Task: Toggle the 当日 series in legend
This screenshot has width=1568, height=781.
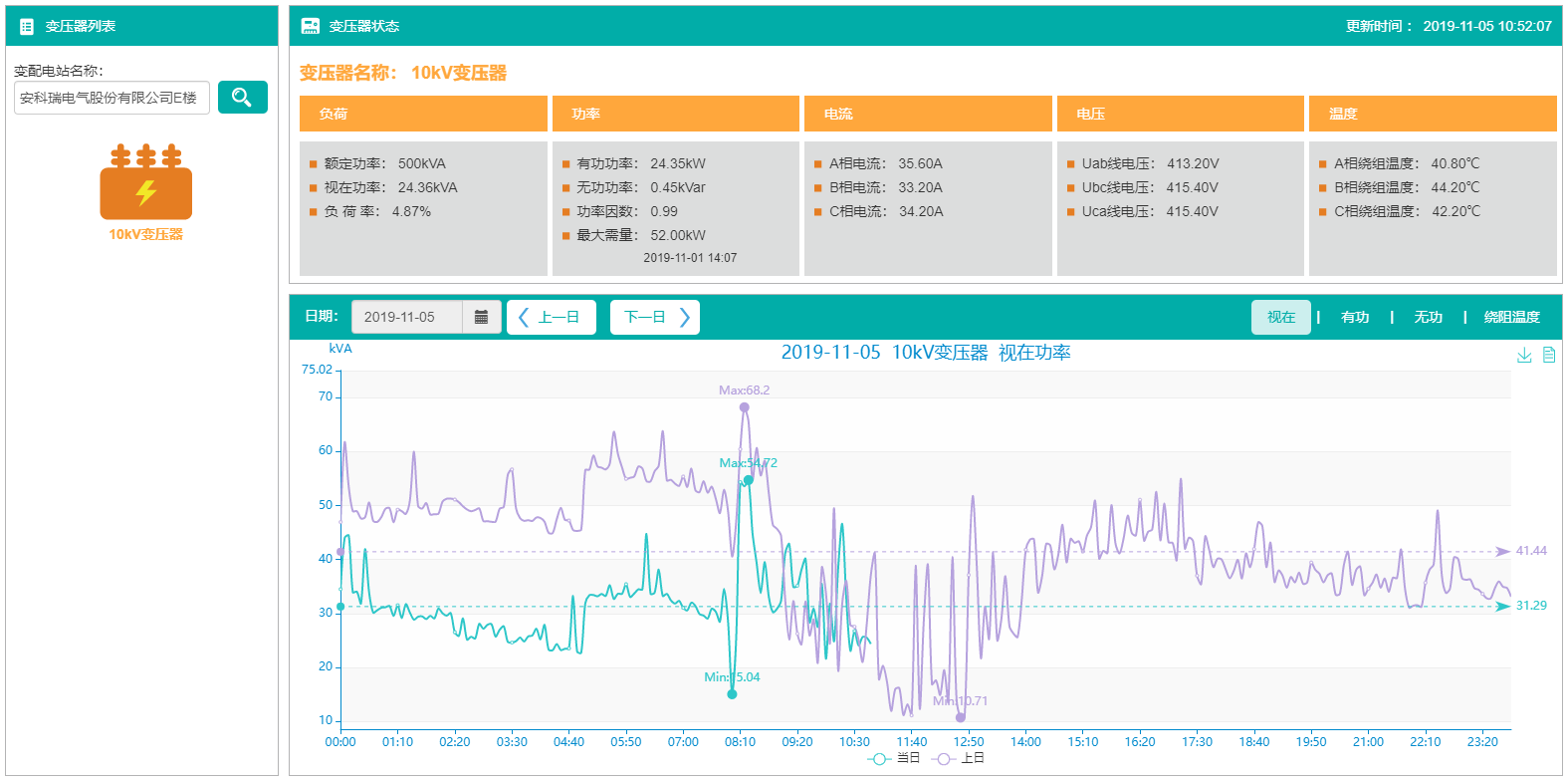Action: pyautogui.click(x=893, y=759)
